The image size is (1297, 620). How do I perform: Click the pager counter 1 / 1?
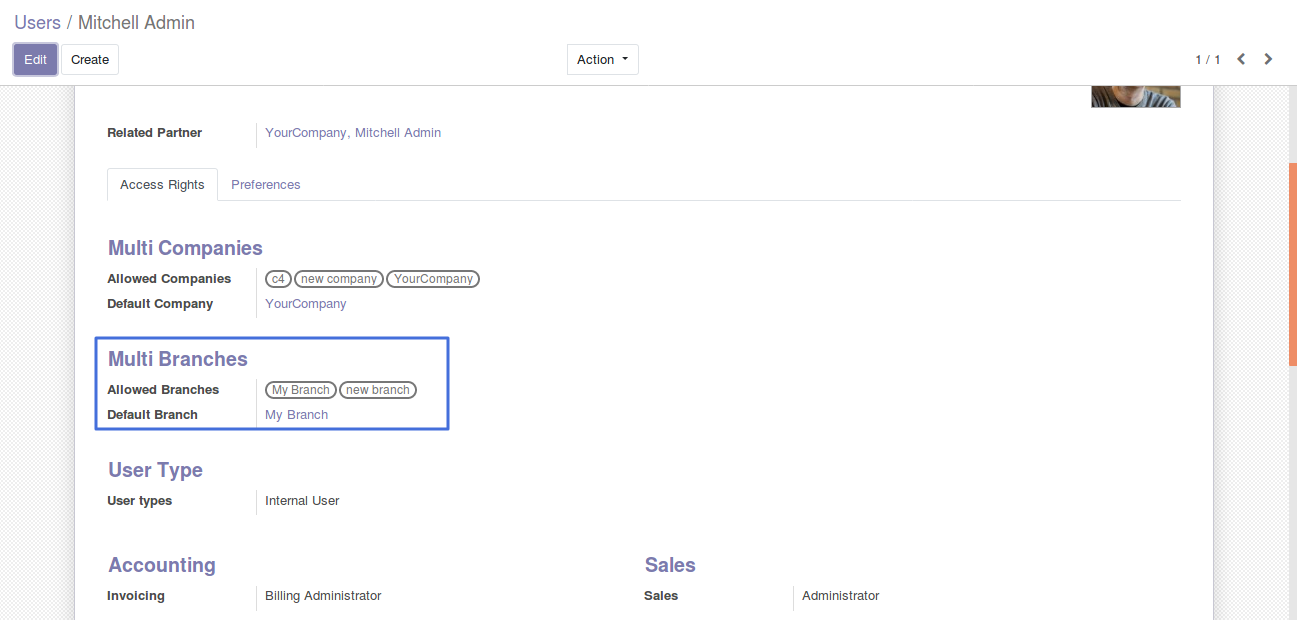click(1207, 60)
